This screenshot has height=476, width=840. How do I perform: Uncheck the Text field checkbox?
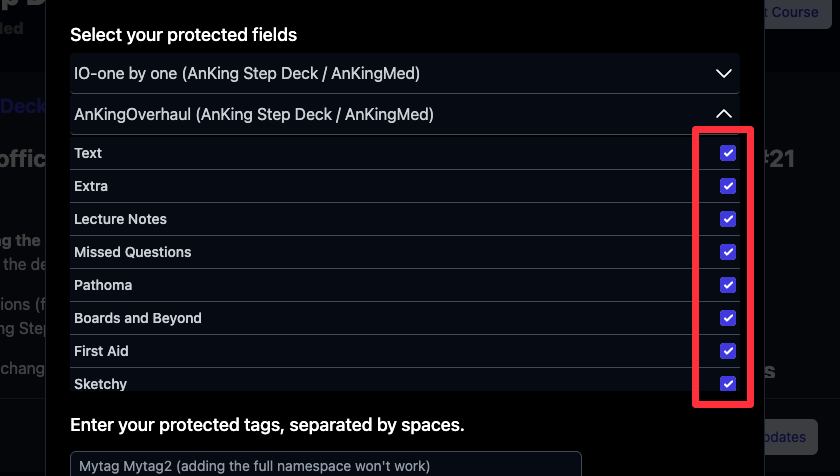click(728, 153)
